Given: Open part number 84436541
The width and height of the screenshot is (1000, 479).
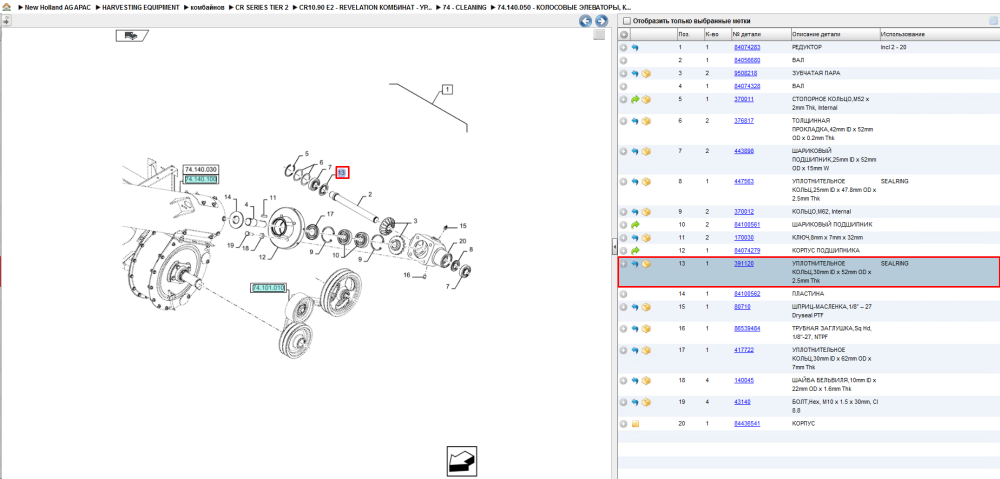Looking at the screenshot, I should 746,424.
